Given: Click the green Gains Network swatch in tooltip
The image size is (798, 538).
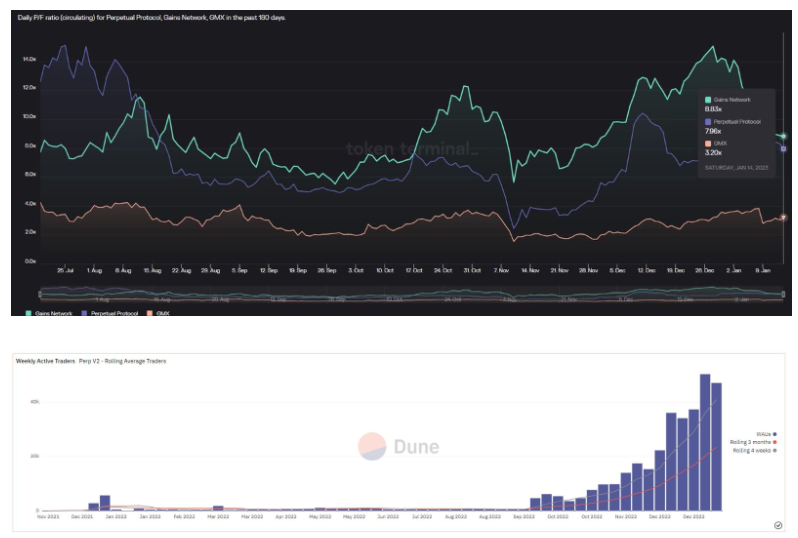Looking at the screenshot, I should click(708, 100).
